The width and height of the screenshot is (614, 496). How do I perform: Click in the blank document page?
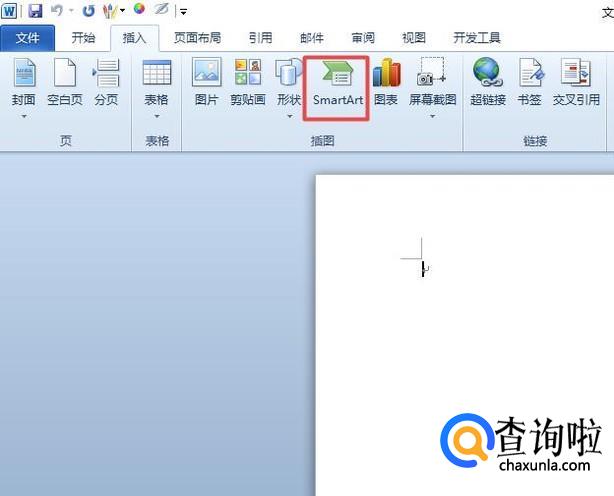465,335
